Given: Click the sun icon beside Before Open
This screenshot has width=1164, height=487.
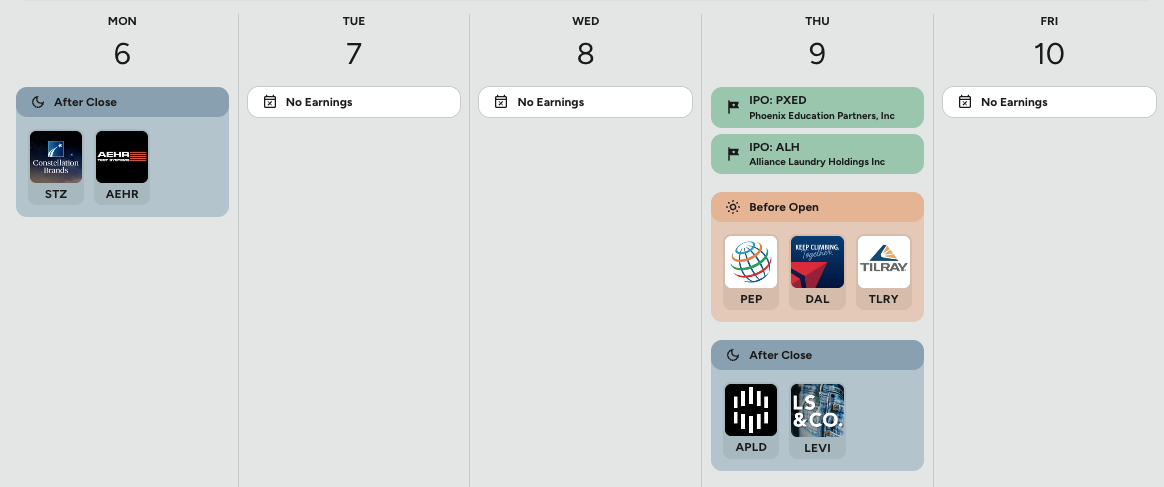Looking at the screenshot, I should (x=733, y=207).
